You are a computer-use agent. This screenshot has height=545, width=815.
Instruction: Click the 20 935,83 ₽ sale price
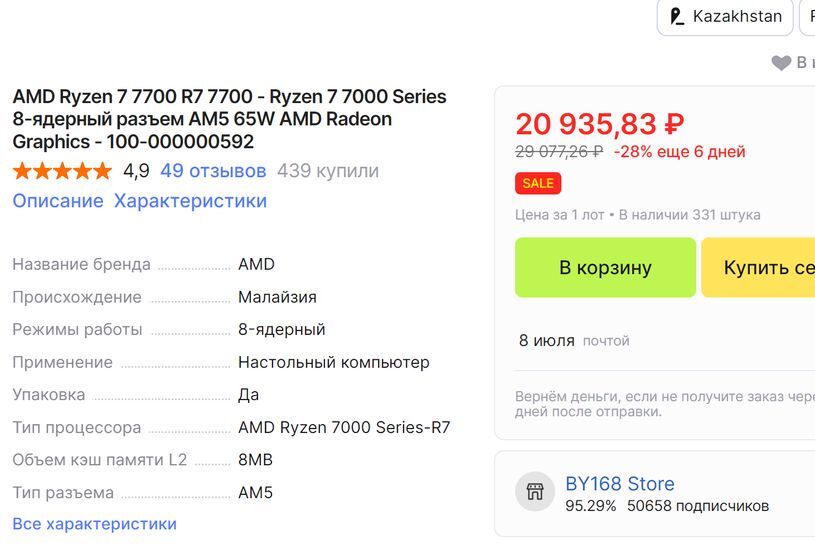(x=600, y=124)
